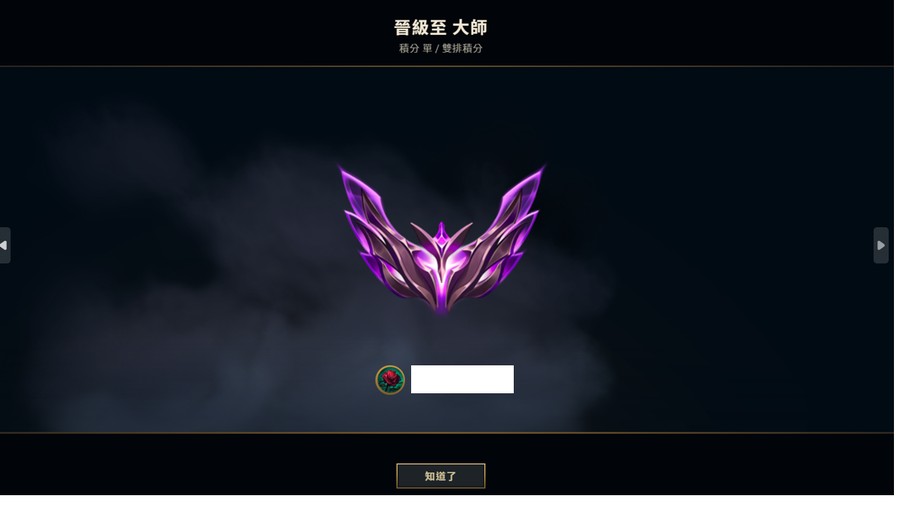
Task: Click the gold divider line below the header
Action: click(447, 66)
